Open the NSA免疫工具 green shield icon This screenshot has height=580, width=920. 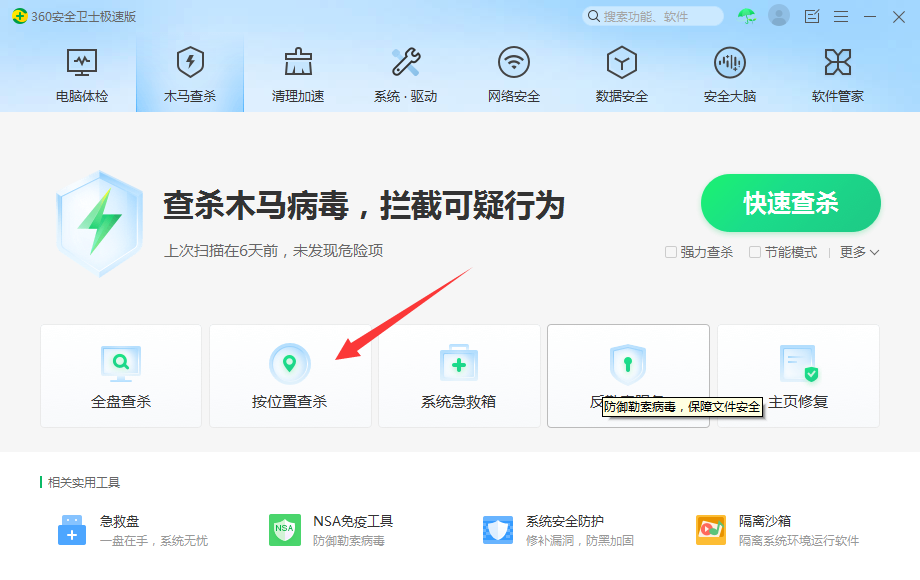click(x=285, y=530)
